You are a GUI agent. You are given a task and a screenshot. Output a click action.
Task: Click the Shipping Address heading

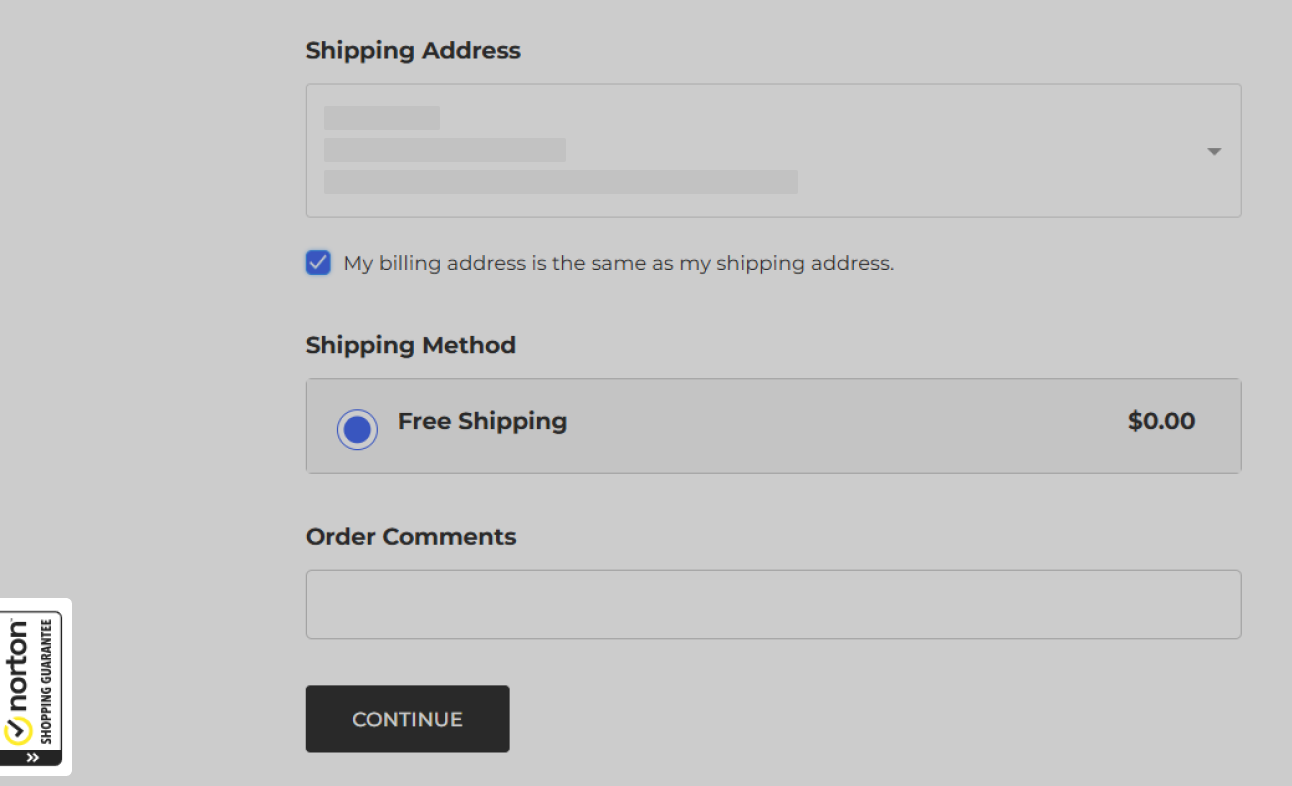click(x=413, y=50)
